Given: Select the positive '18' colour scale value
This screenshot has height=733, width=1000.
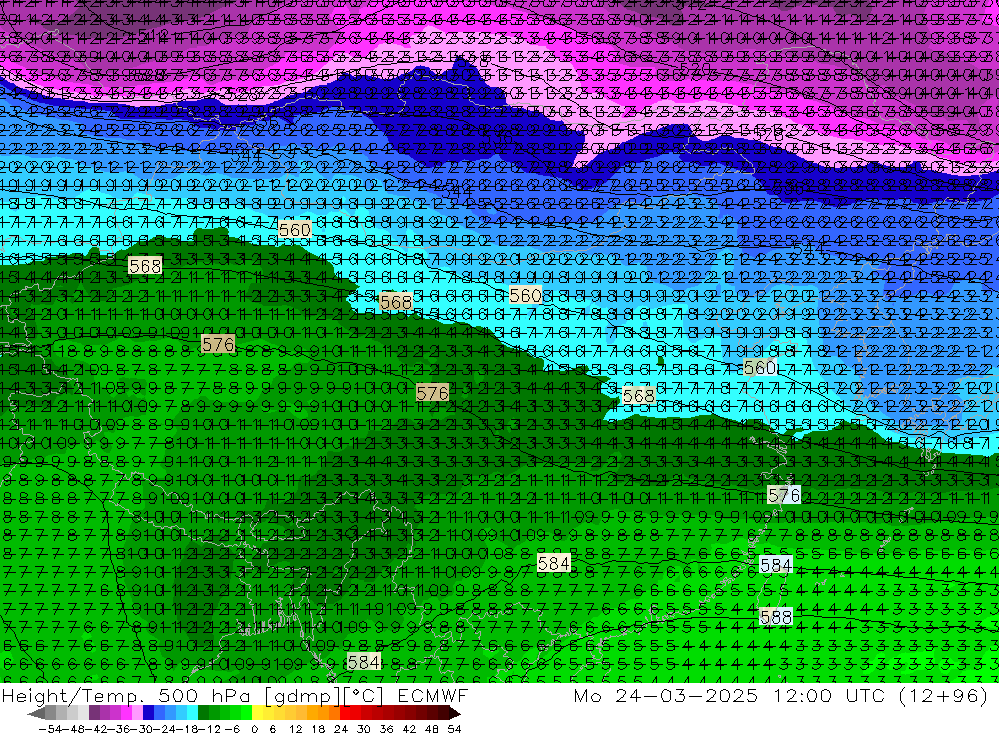Looking at the screenshot, I should tap(318, 729).
